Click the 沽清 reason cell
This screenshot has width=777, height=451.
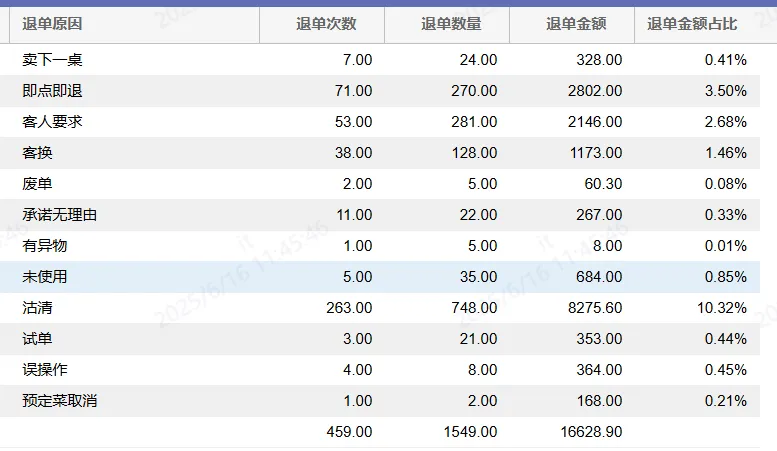pyautogui.click(x=38, y=308)
